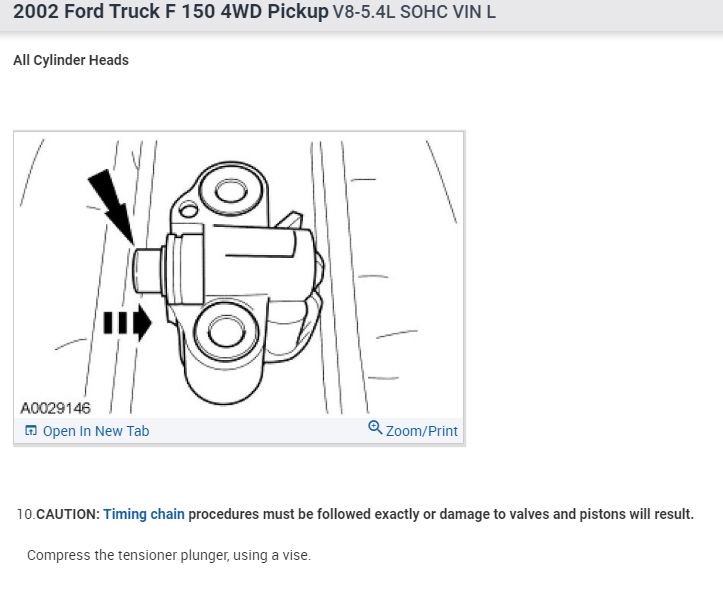The height and width of the screenshot is (608, 723).
Task: Click the Open In New Tab icon
Action: 30,431
